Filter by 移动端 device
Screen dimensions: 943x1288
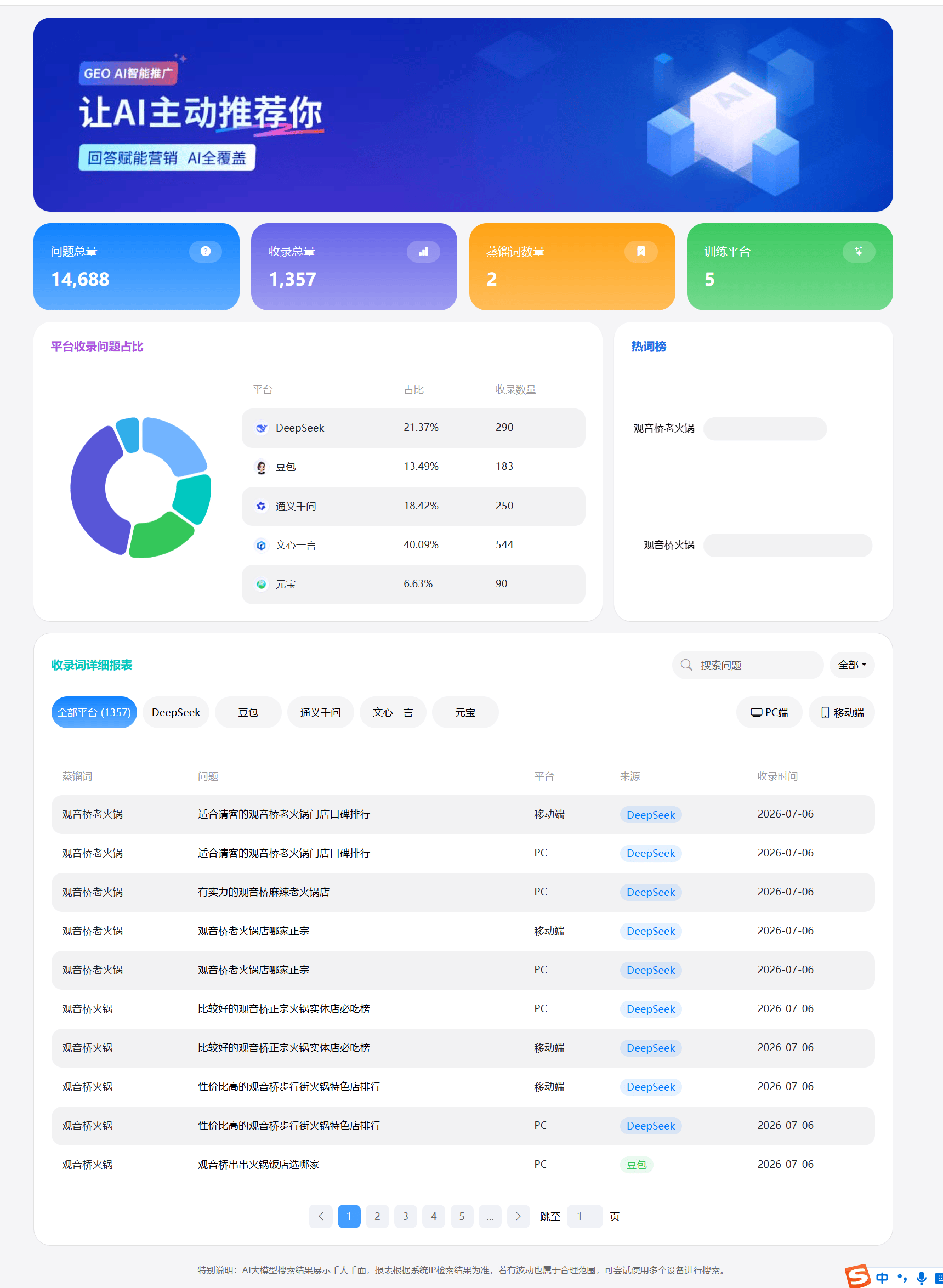pyautogui.click(x=842, y=712)
